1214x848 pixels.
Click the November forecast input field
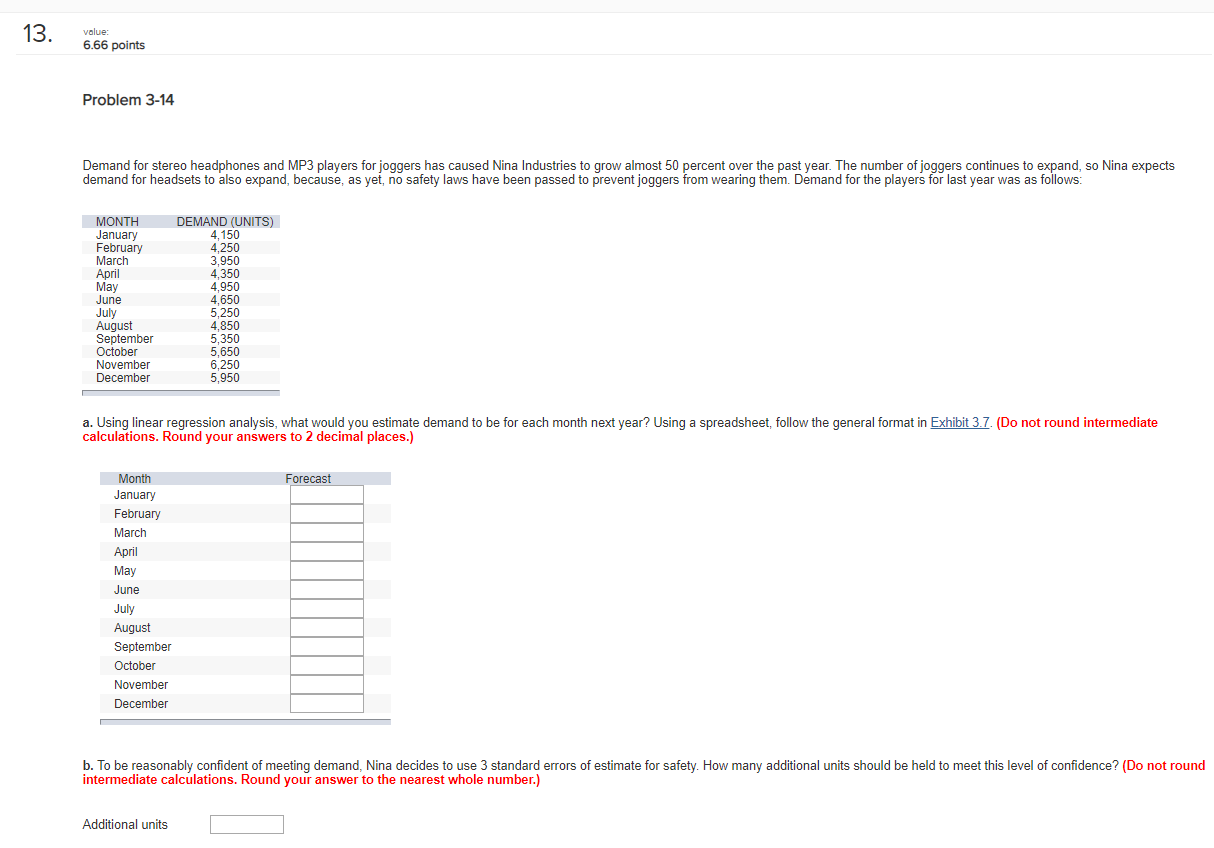click(326, 684)
